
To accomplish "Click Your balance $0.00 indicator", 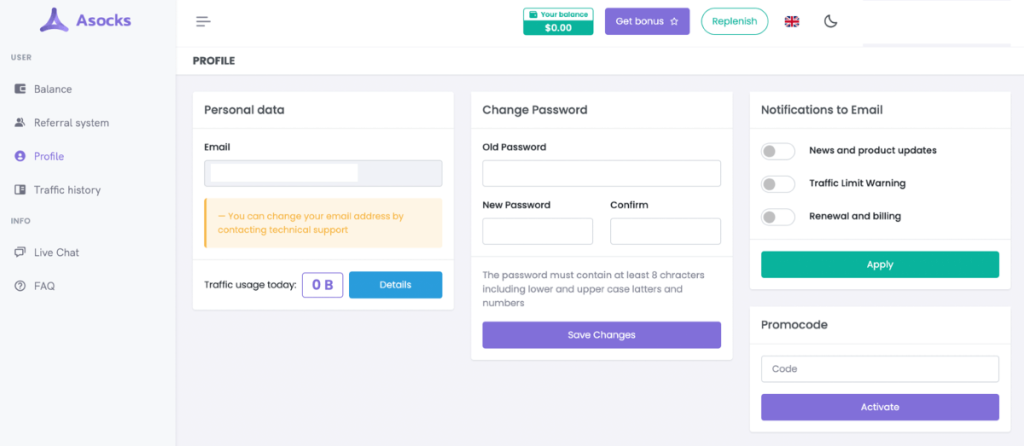I will point(558,22).
